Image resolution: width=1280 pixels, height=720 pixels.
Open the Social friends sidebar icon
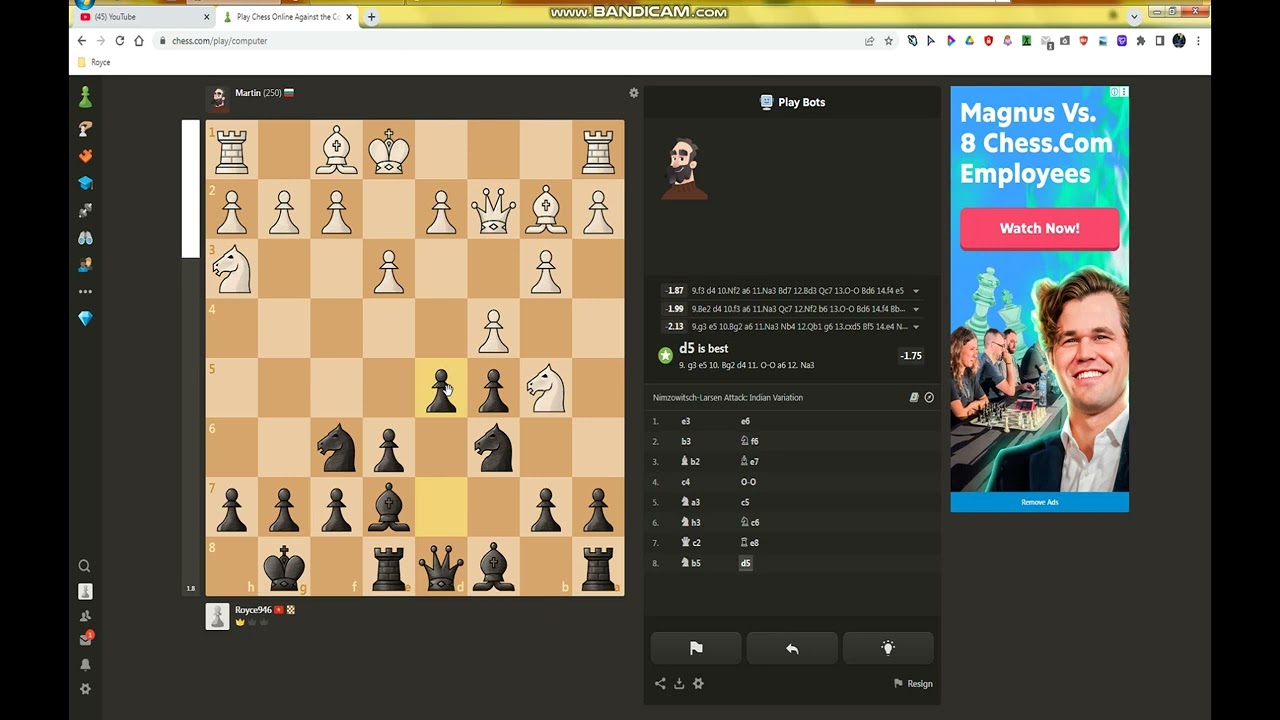pos(85,264)
